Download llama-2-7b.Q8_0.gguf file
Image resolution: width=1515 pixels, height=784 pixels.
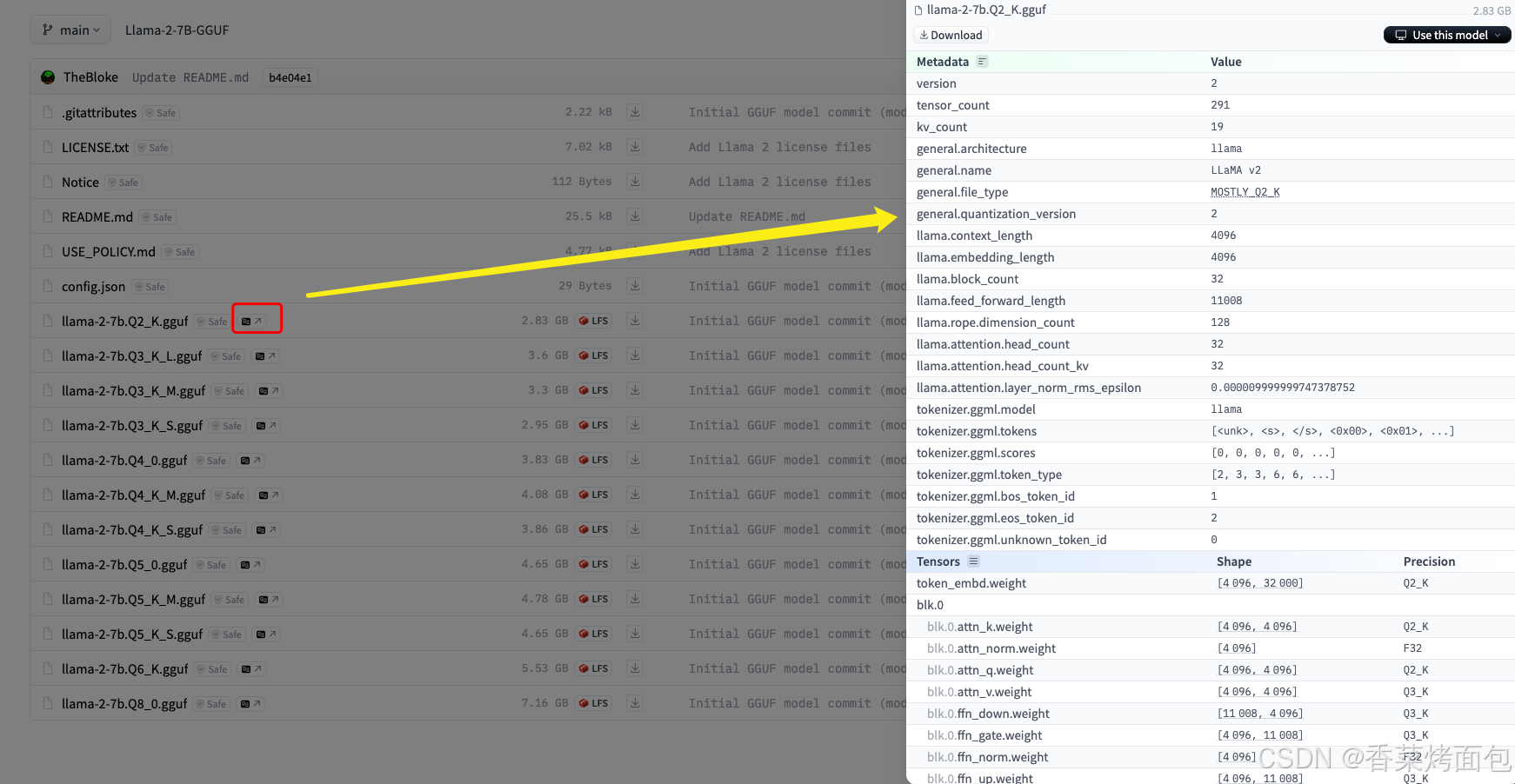pos(636,703)
